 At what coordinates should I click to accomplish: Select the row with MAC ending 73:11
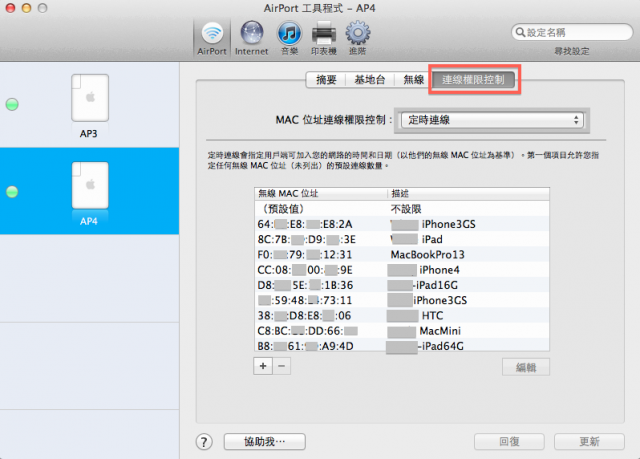(x=402, y=301)
